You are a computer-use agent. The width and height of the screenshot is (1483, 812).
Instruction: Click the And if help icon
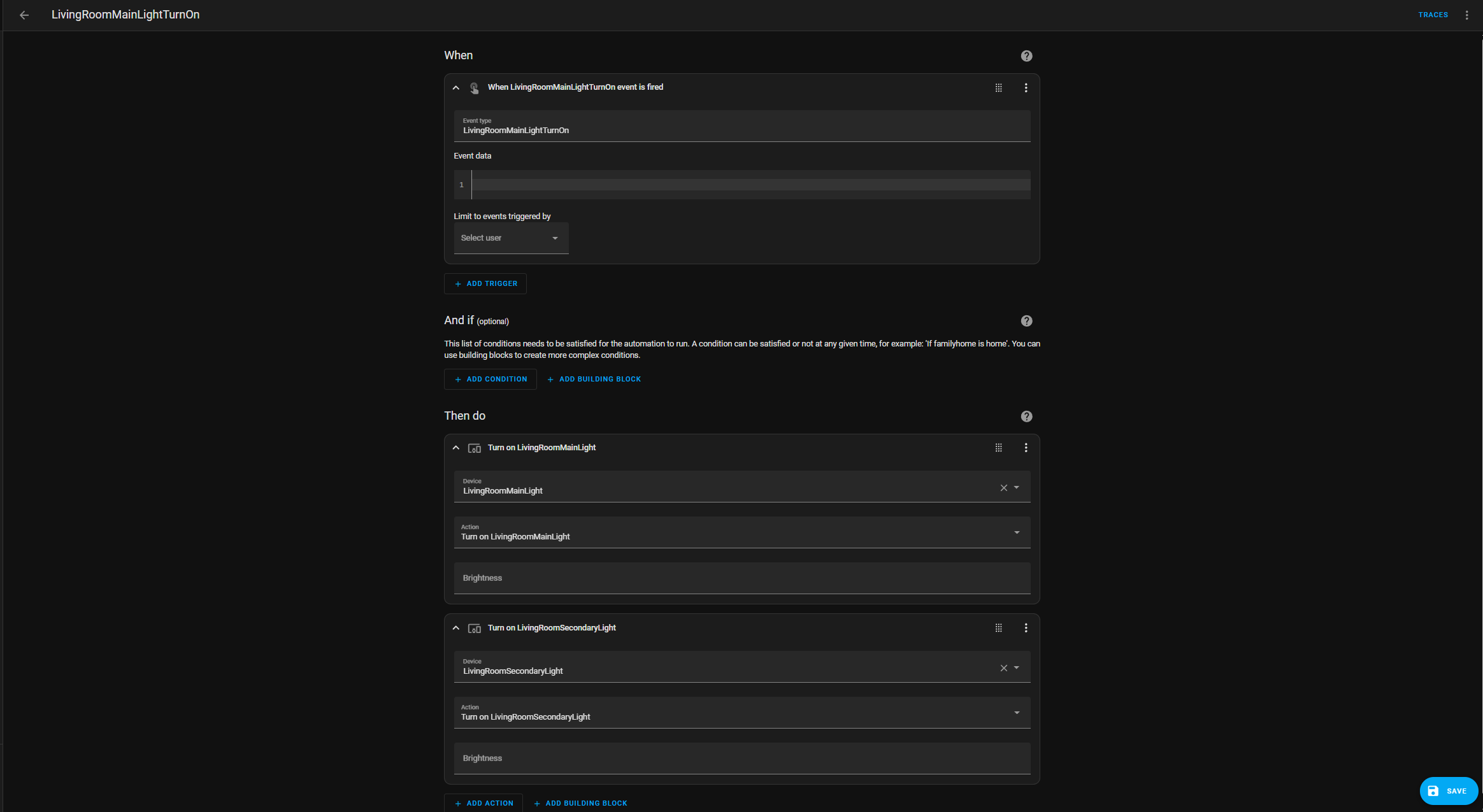1026,321
